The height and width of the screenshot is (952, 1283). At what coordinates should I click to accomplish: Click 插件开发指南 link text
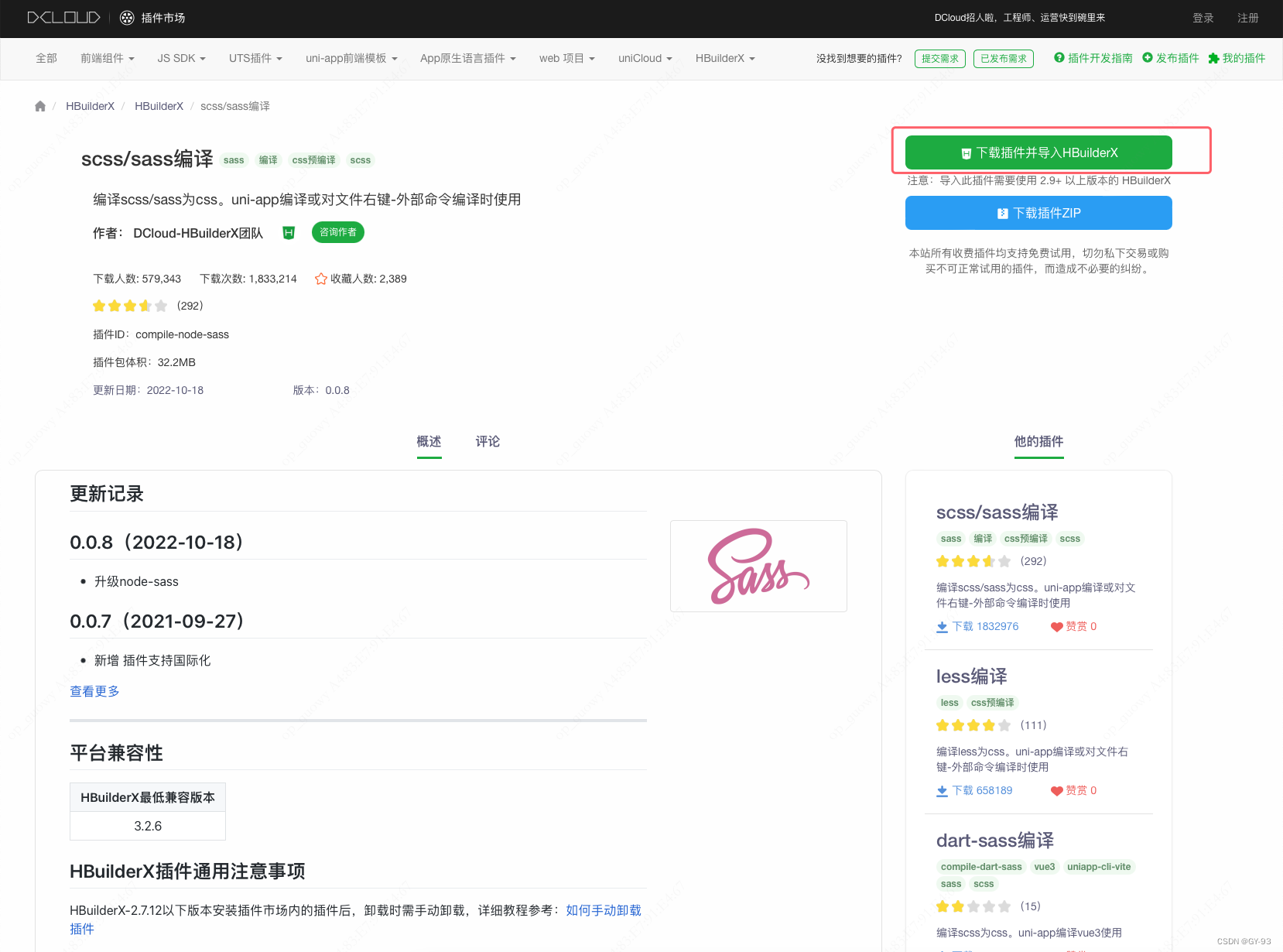click(x=1100, y=58)
